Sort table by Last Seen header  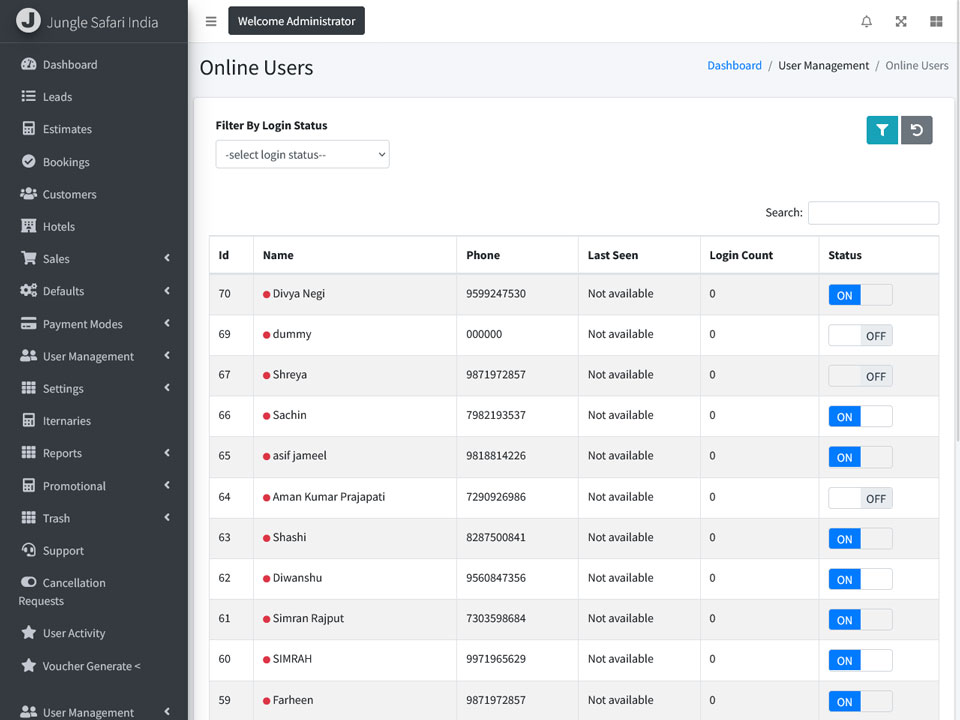[x=639, y=255]
